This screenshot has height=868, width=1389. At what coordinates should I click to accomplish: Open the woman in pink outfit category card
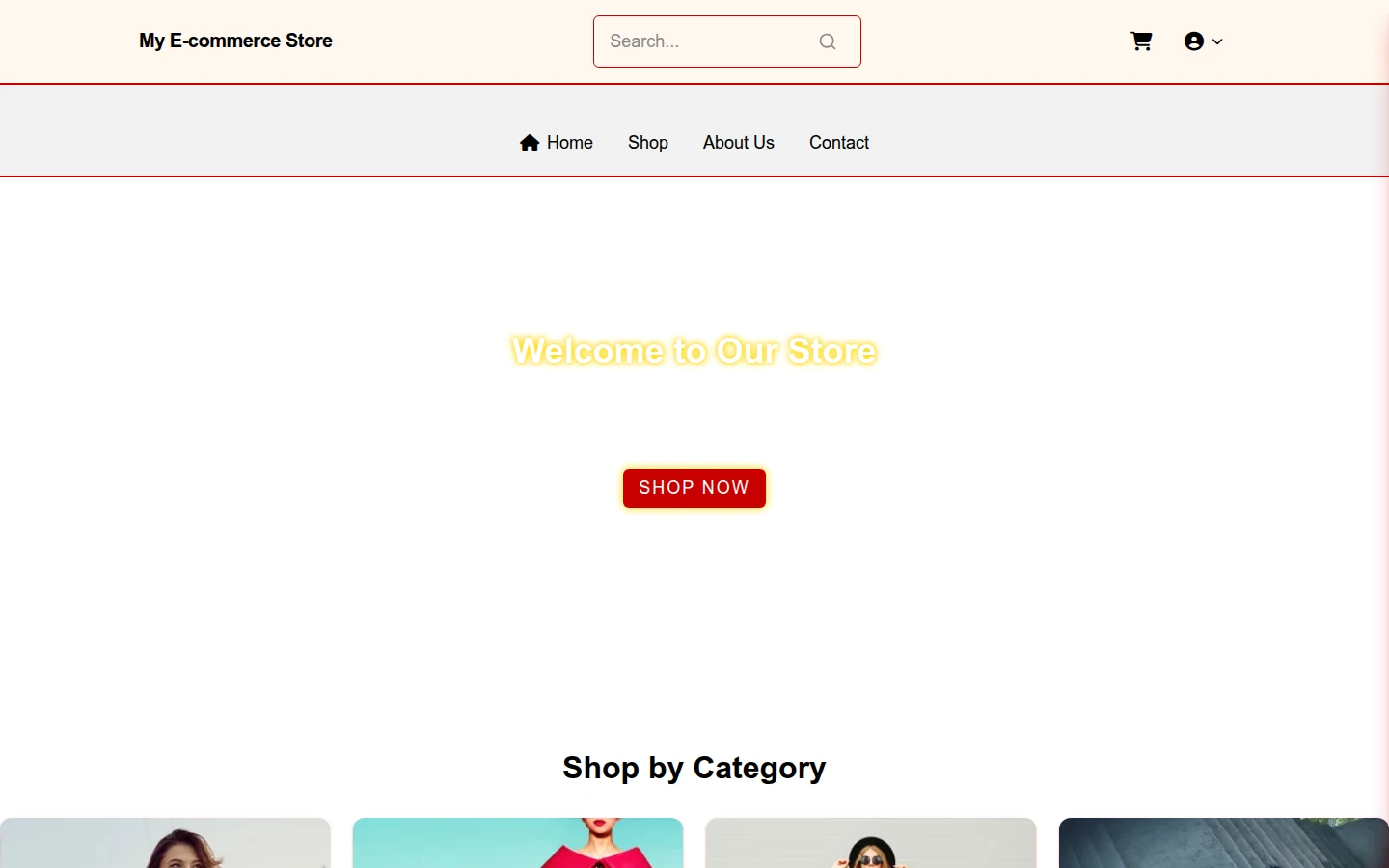[x=518, y=843]
